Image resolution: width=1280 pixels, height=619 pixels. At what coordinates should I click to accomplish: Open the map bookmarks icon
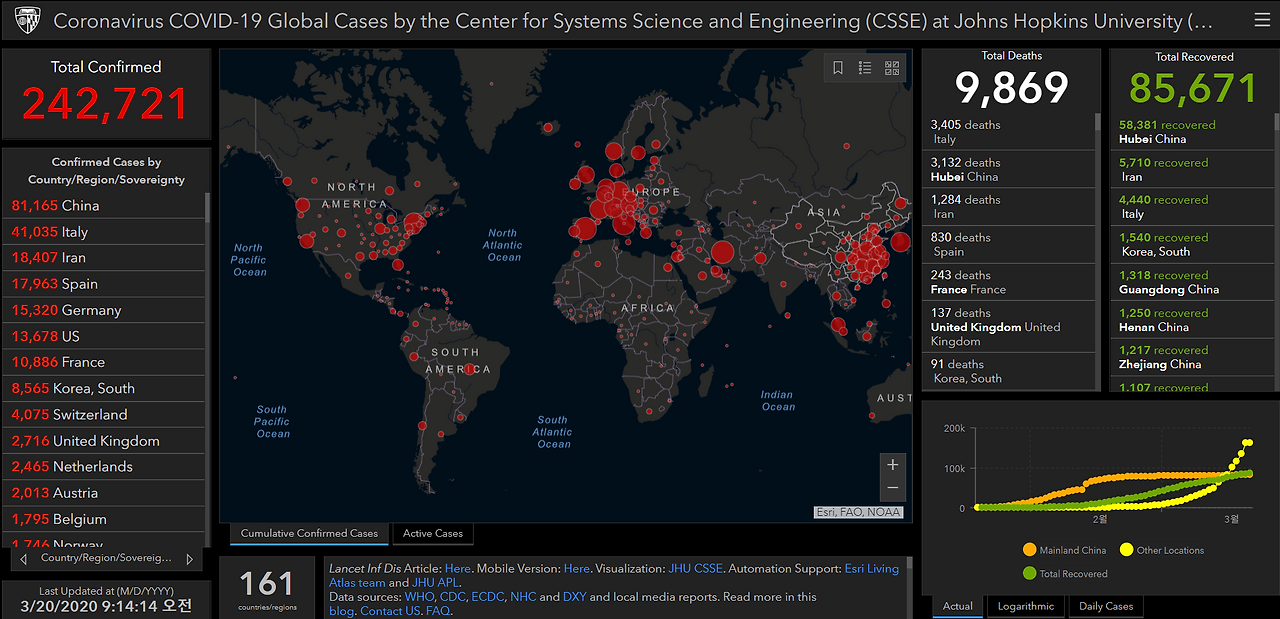tap(838, 68)
